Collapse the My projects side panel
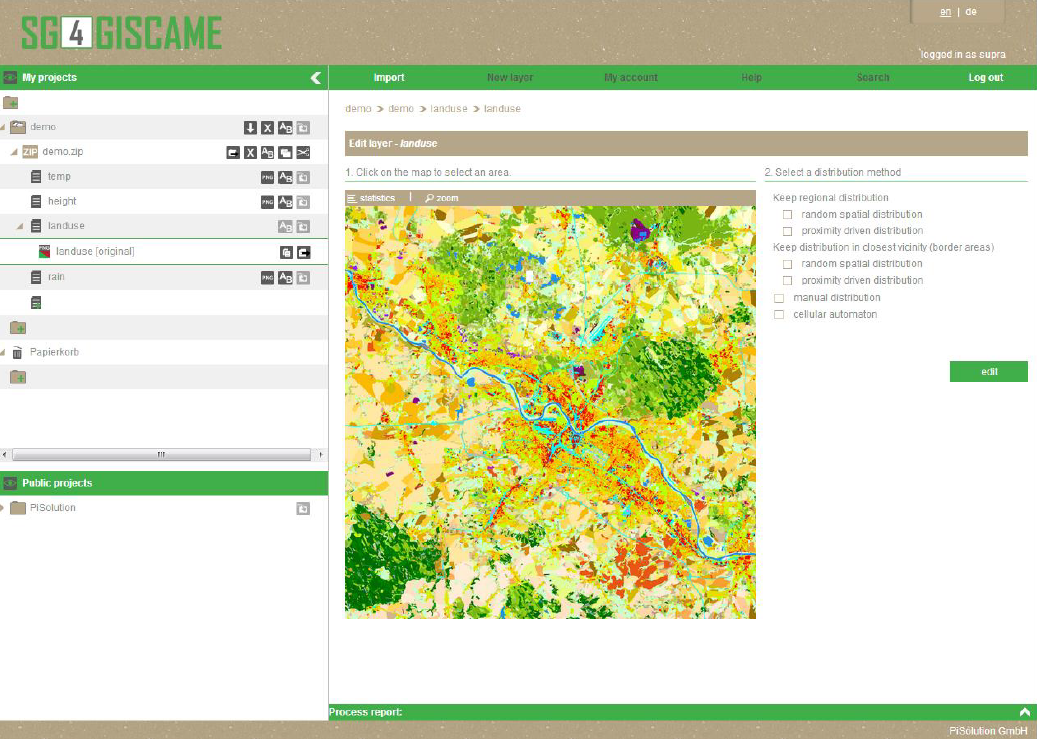The width and height of the screenshot is (1037, 739). 316,78
